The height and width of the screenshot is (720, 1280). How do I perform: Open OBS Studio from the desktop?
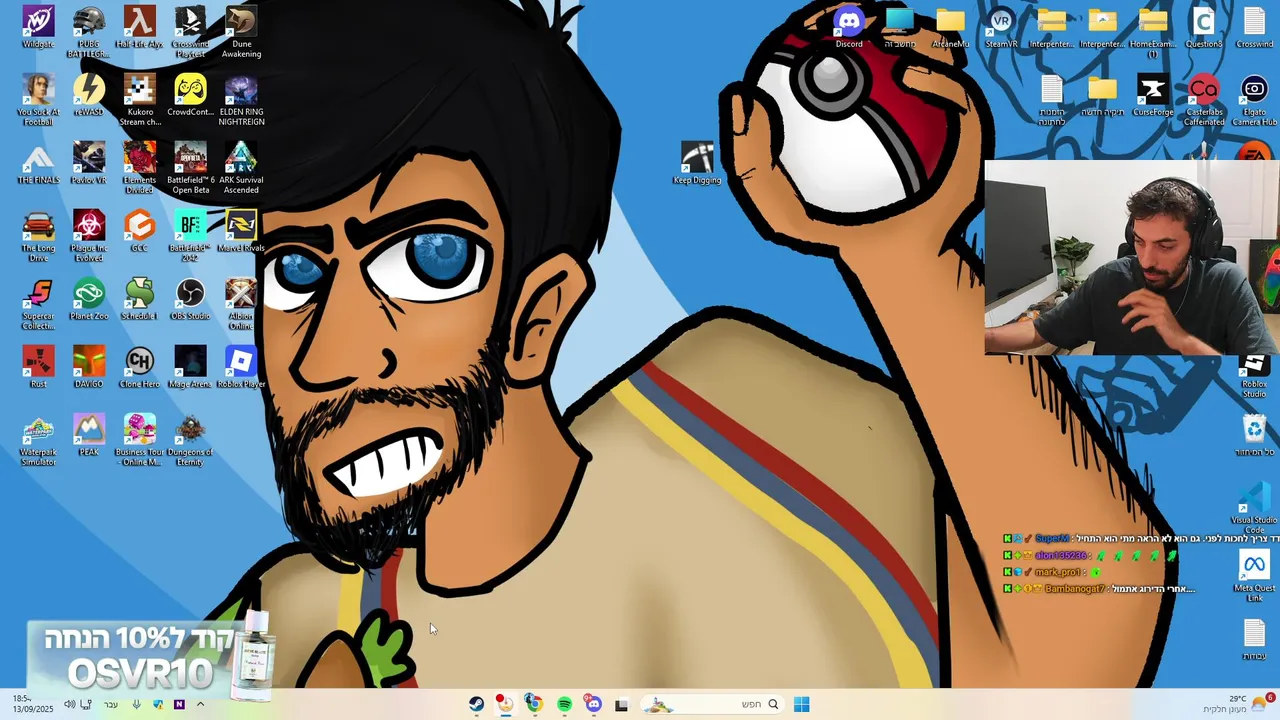(190, 300)
